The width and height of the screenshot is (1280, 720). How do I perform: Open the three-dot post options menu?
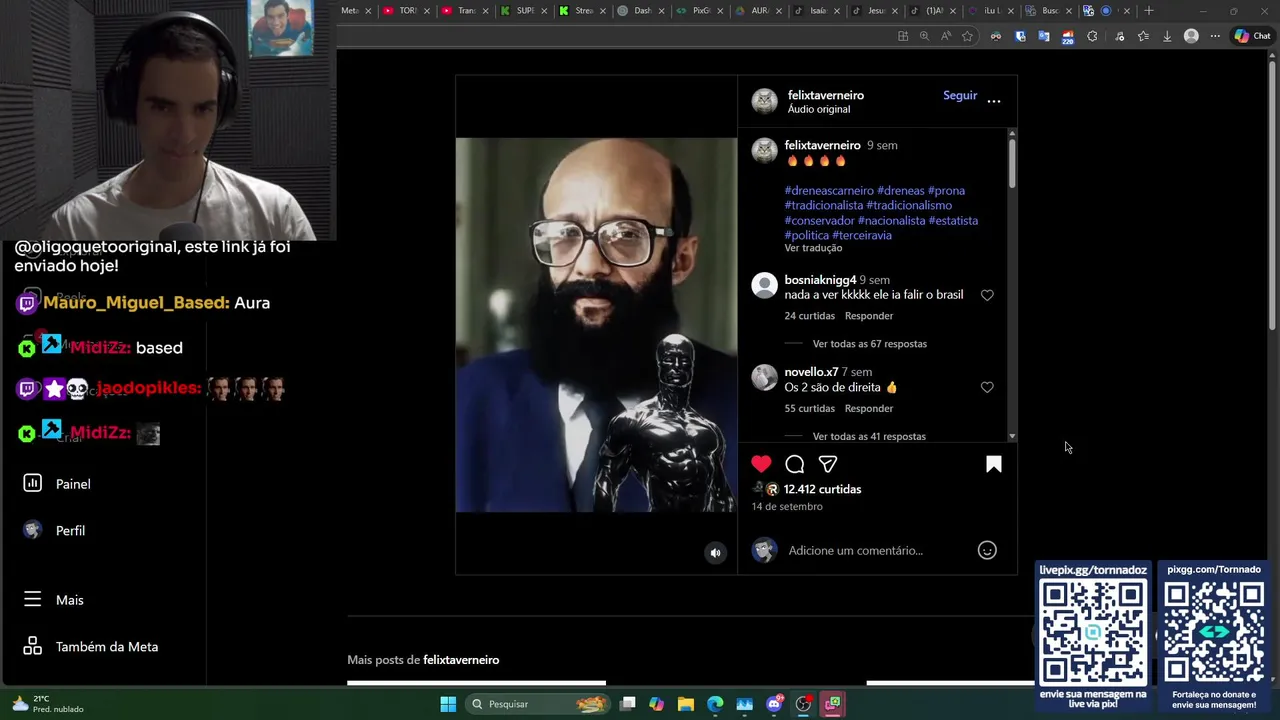[994, 101]
